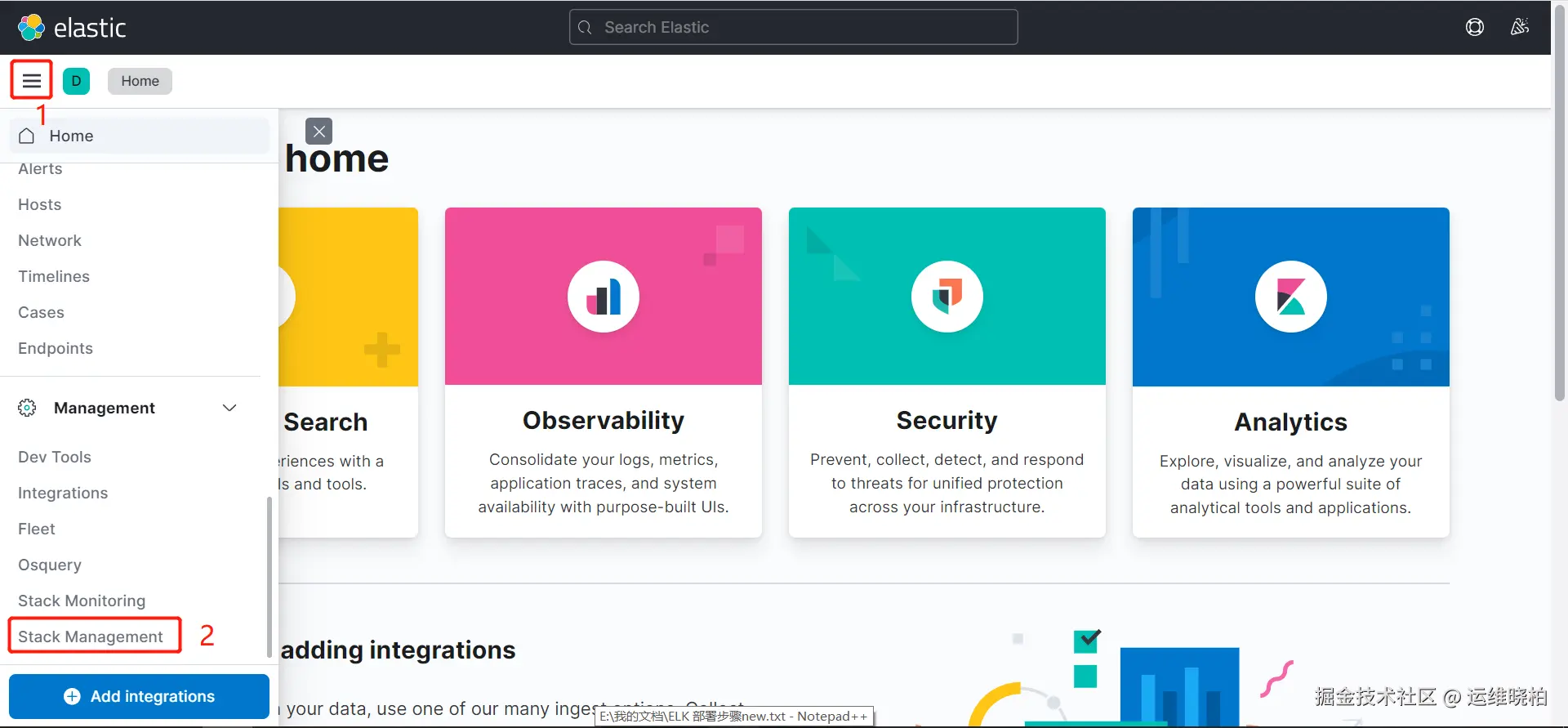Open Stack Management

(x=91, y=636)
